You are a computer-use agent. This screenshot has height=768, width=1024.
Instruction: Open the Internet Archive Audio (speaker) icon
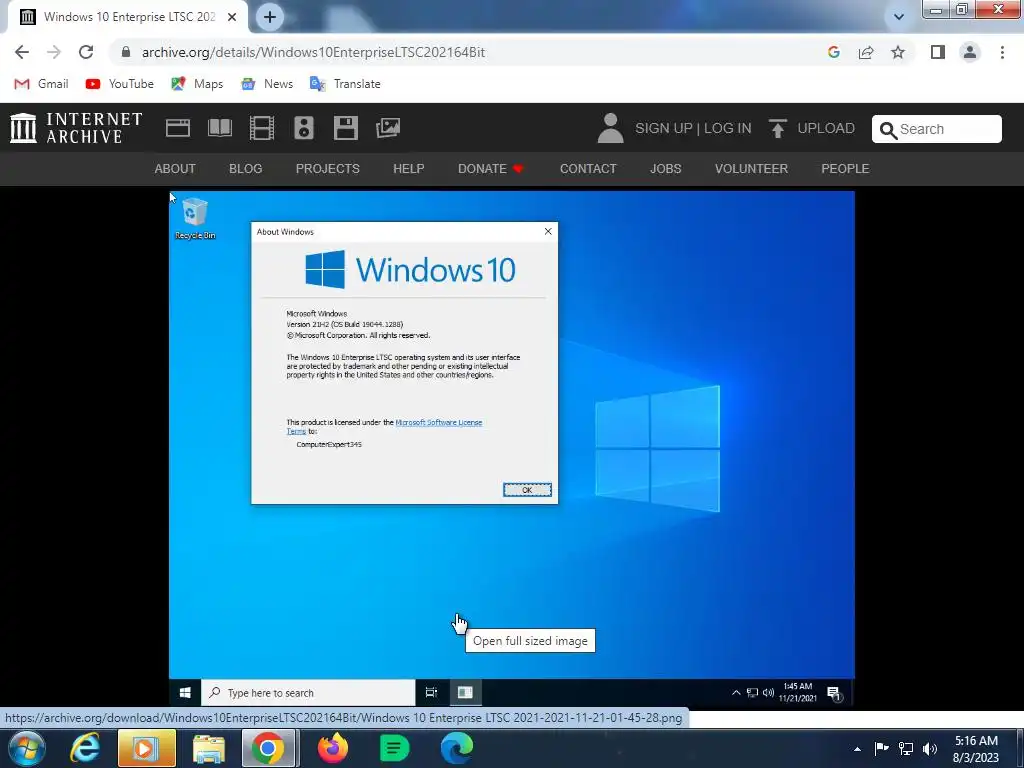pos(304,128)
